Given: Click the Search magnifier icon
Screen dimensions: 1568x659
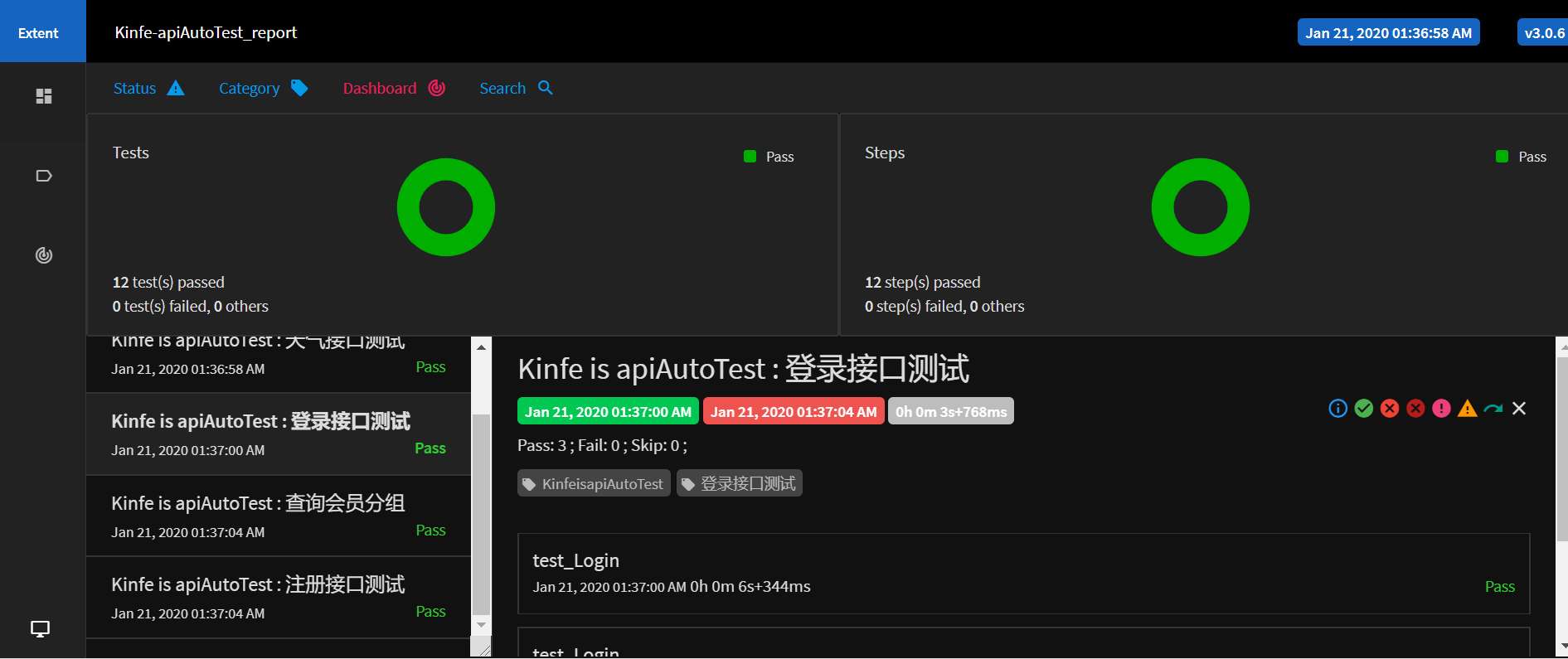Looking at the screenshot, I should (x=546, y=88).
